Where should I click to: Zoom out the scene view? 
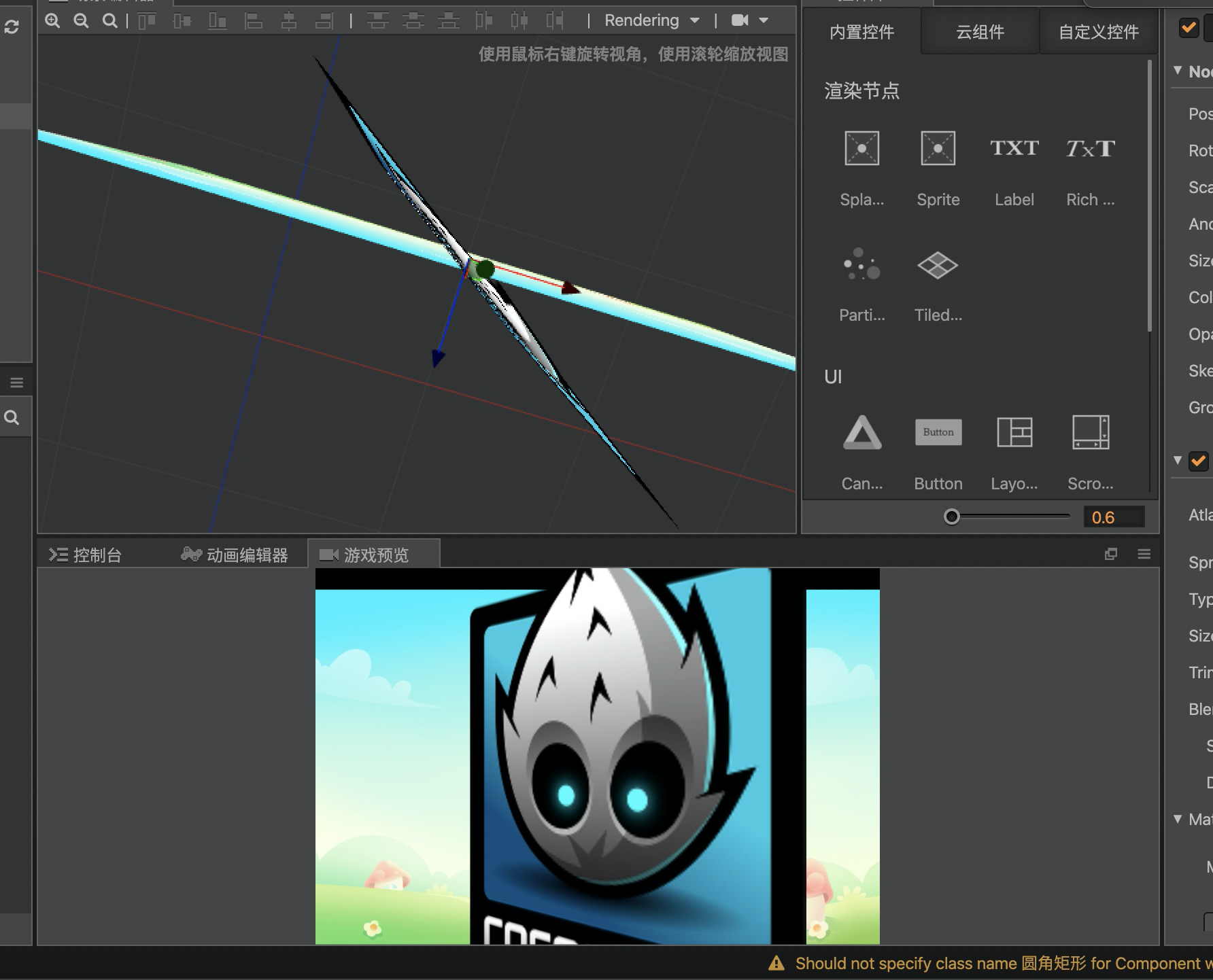81,21
